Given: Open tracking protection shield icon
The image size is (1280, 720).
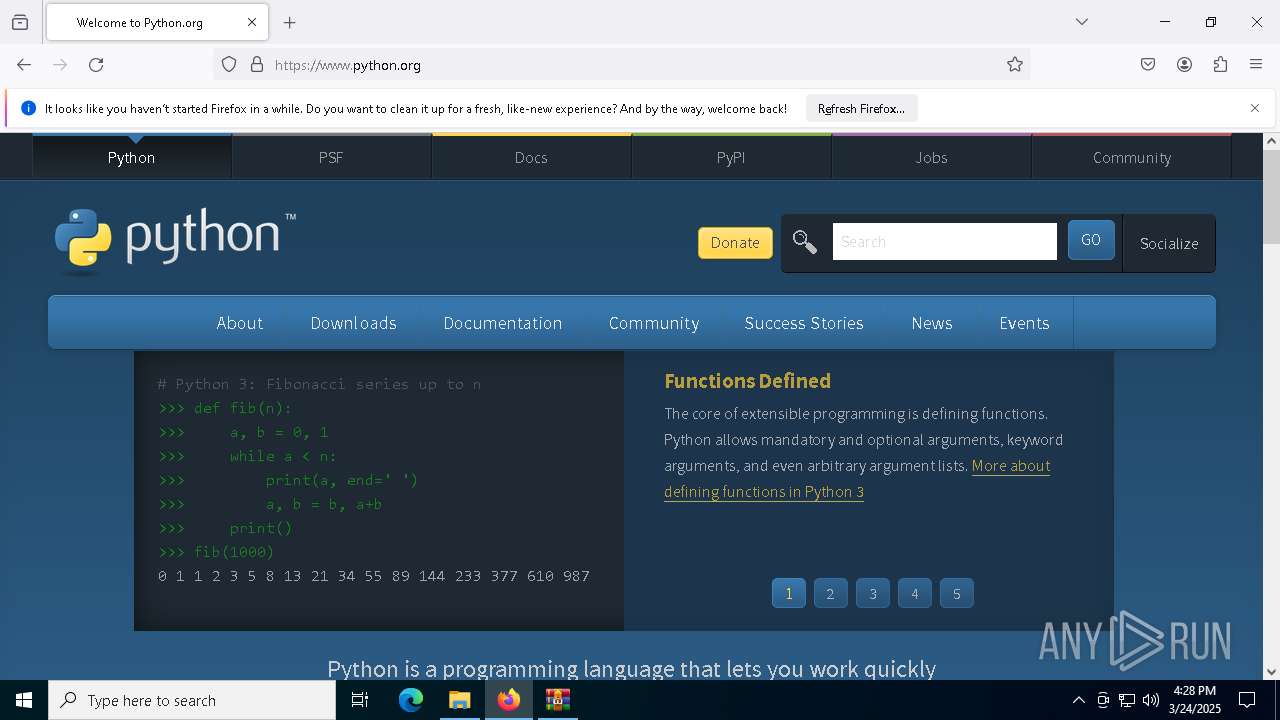Looking at the screenshot, I should (229, 65).
